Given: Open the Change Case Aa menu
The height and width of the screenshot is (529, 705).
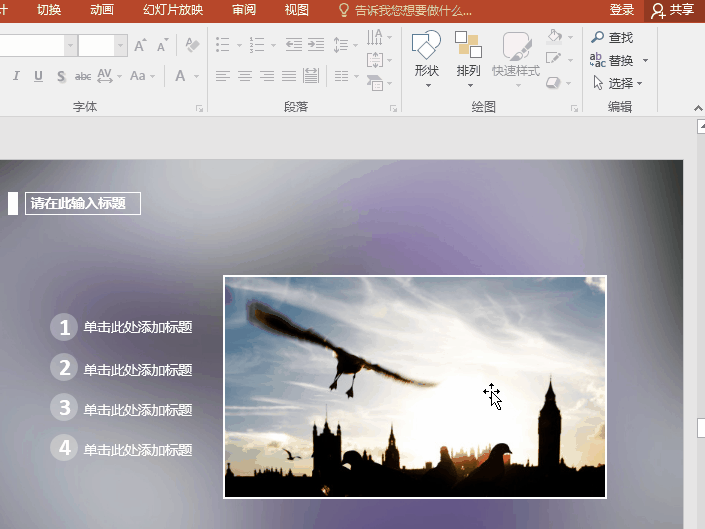Looking at the screenshot, I should [x=138, y=76].
